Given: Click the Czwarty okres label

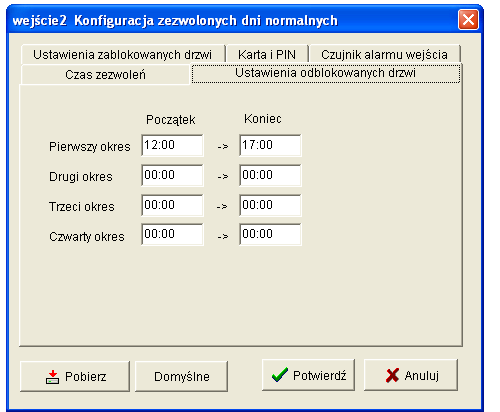Looking at the screenshot, I should click(87, 237).
